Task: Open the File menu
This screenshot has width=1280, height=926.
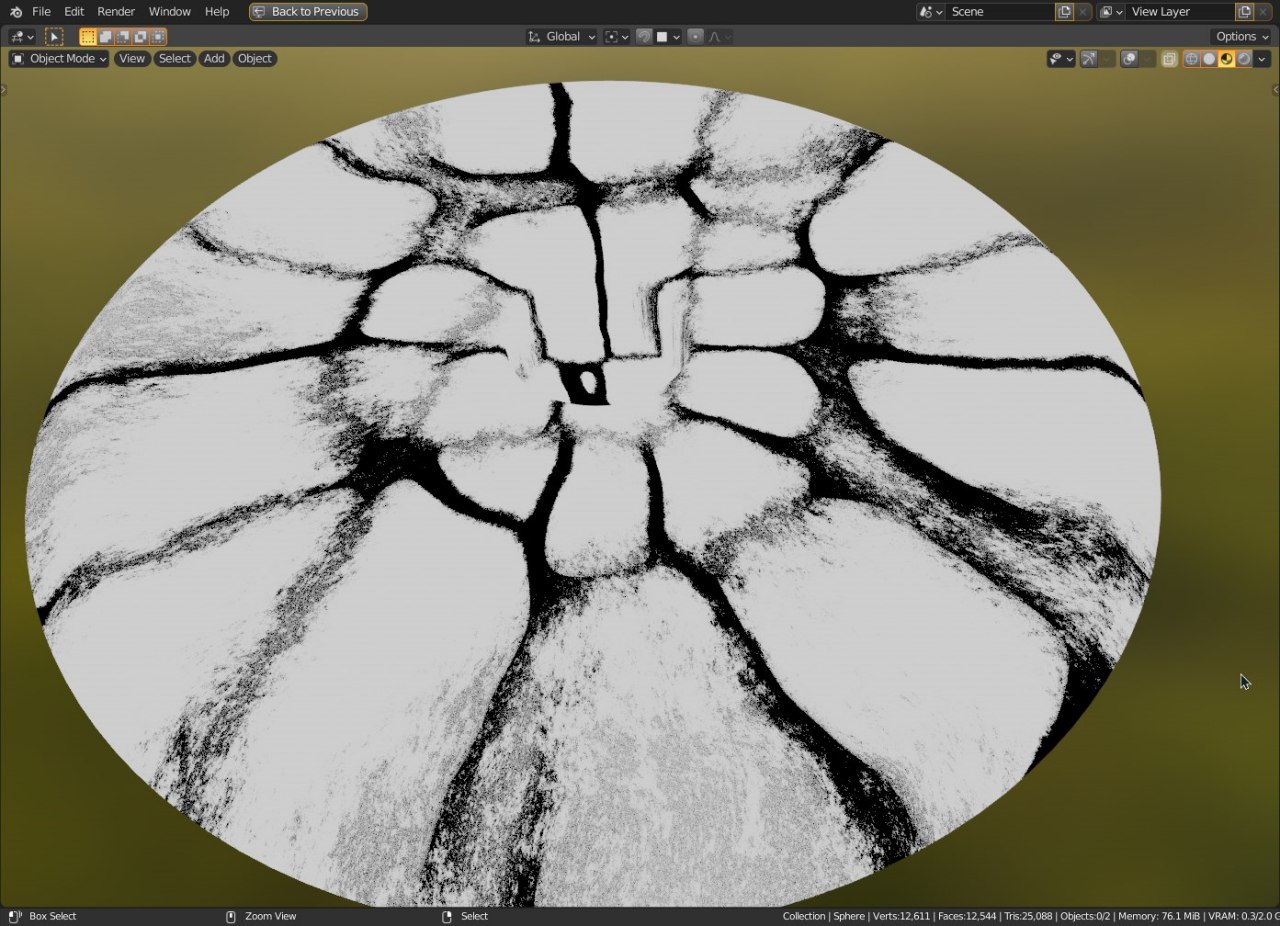Action: [x=41, y=12]
